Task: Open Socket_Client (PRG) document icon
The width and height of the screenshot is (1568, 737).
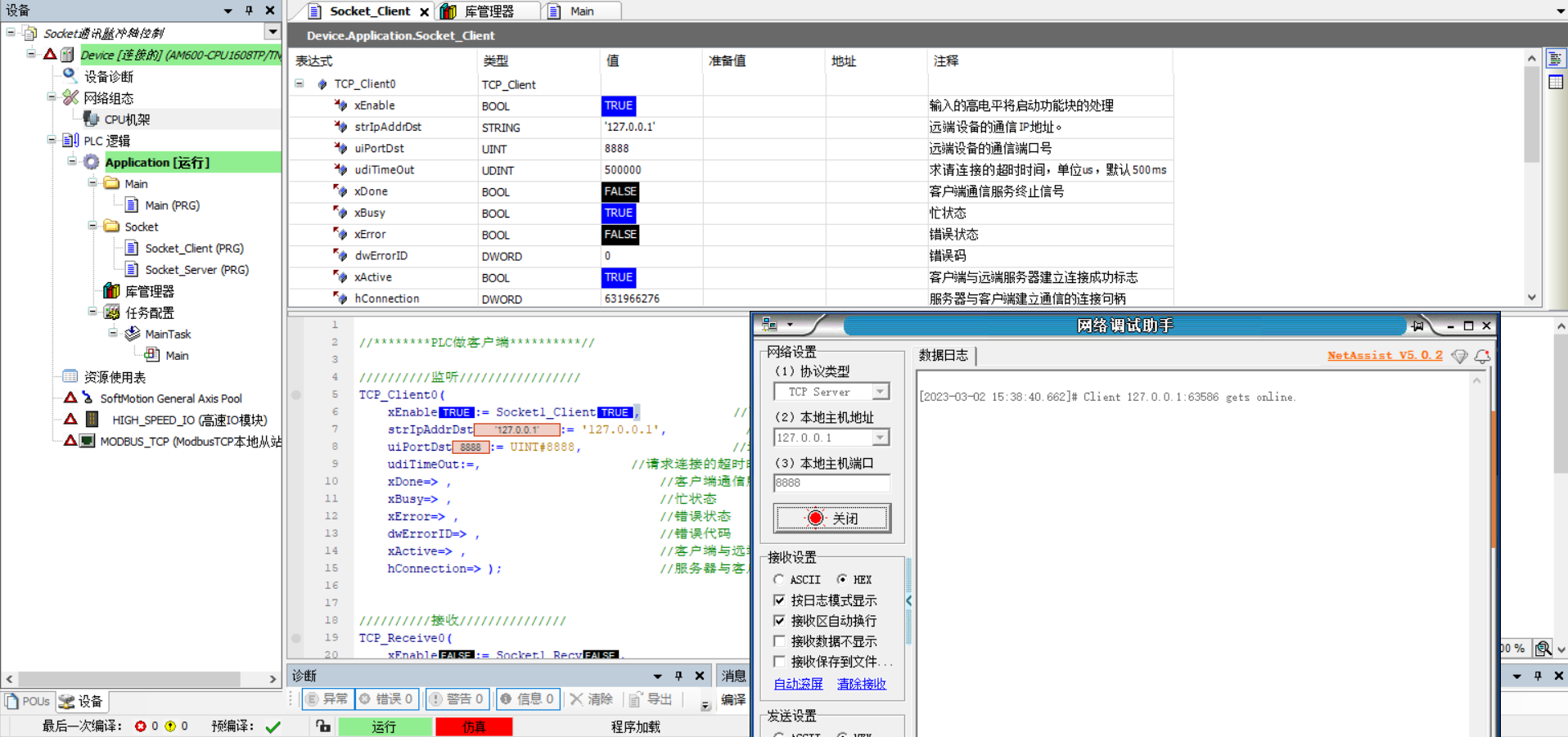Action: 132,248
